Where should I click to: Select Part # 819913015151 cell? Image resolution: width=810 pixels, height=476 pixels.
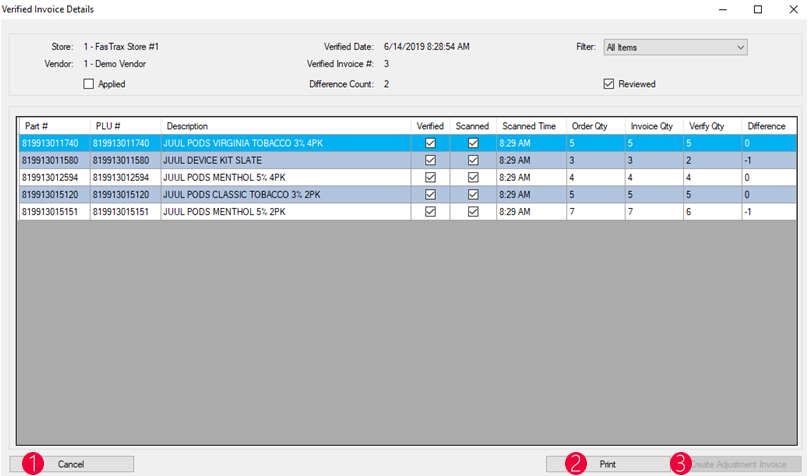[55, 211]
